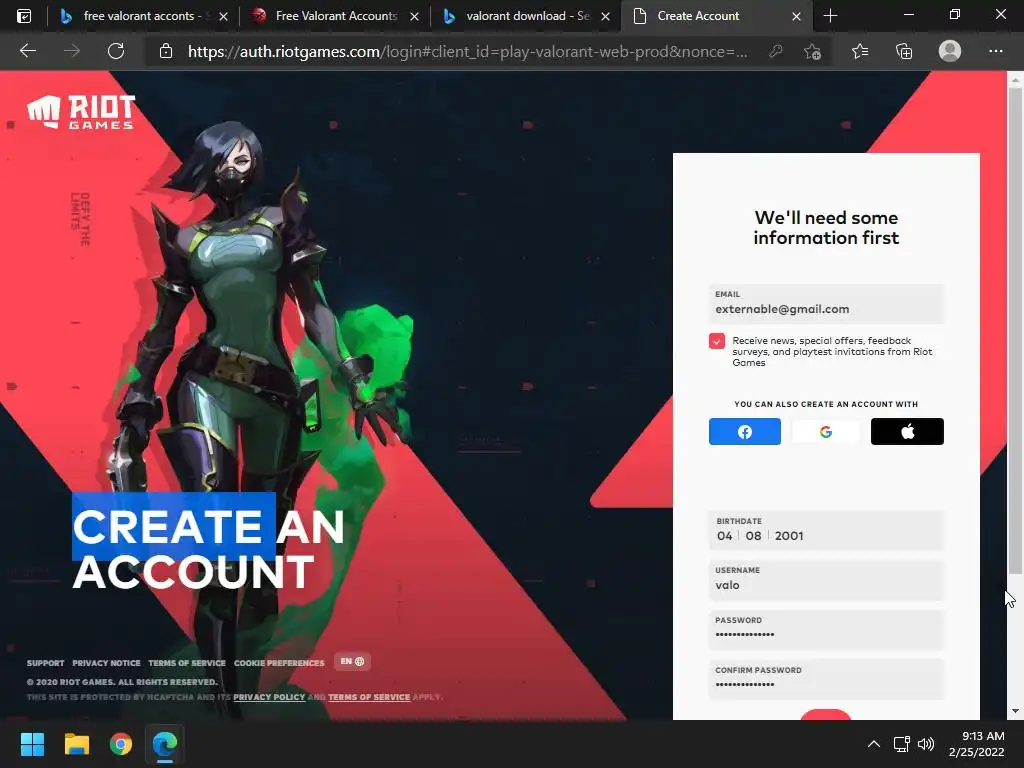Open the Support link

click(46, 663)
